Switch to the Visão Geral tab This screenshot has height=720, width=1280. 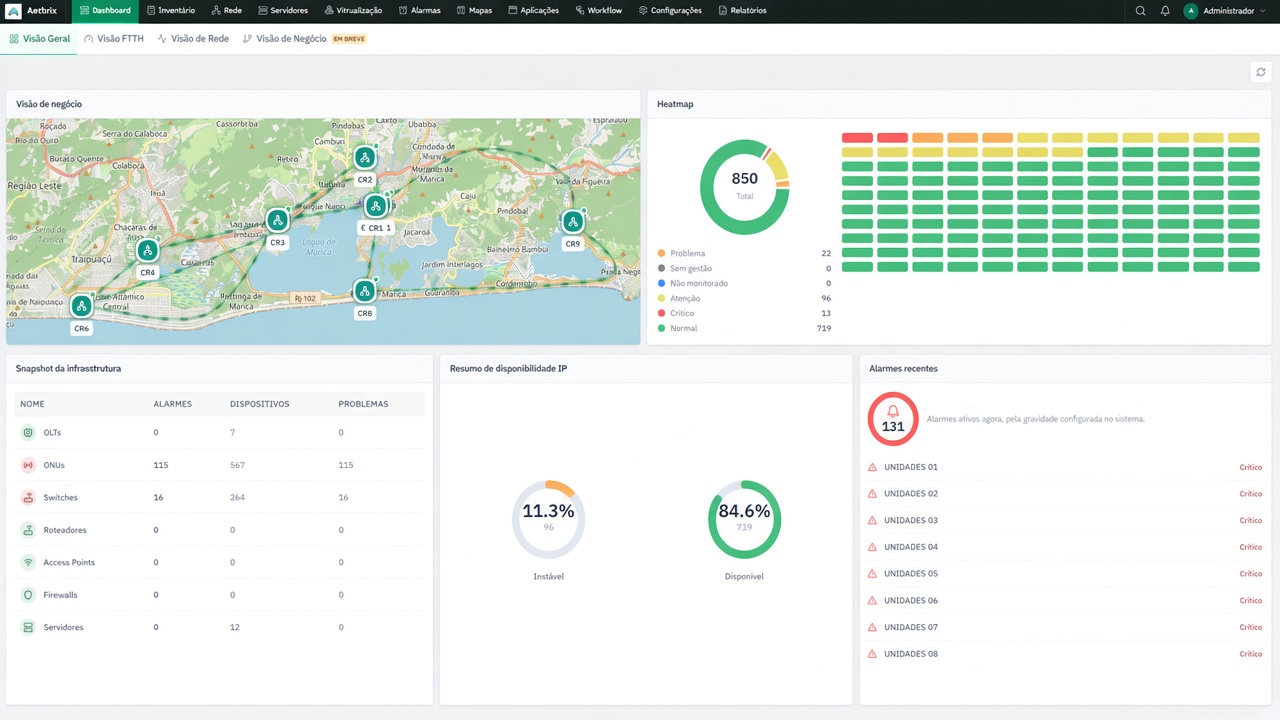pyautogui.click(x=40, y=39)
